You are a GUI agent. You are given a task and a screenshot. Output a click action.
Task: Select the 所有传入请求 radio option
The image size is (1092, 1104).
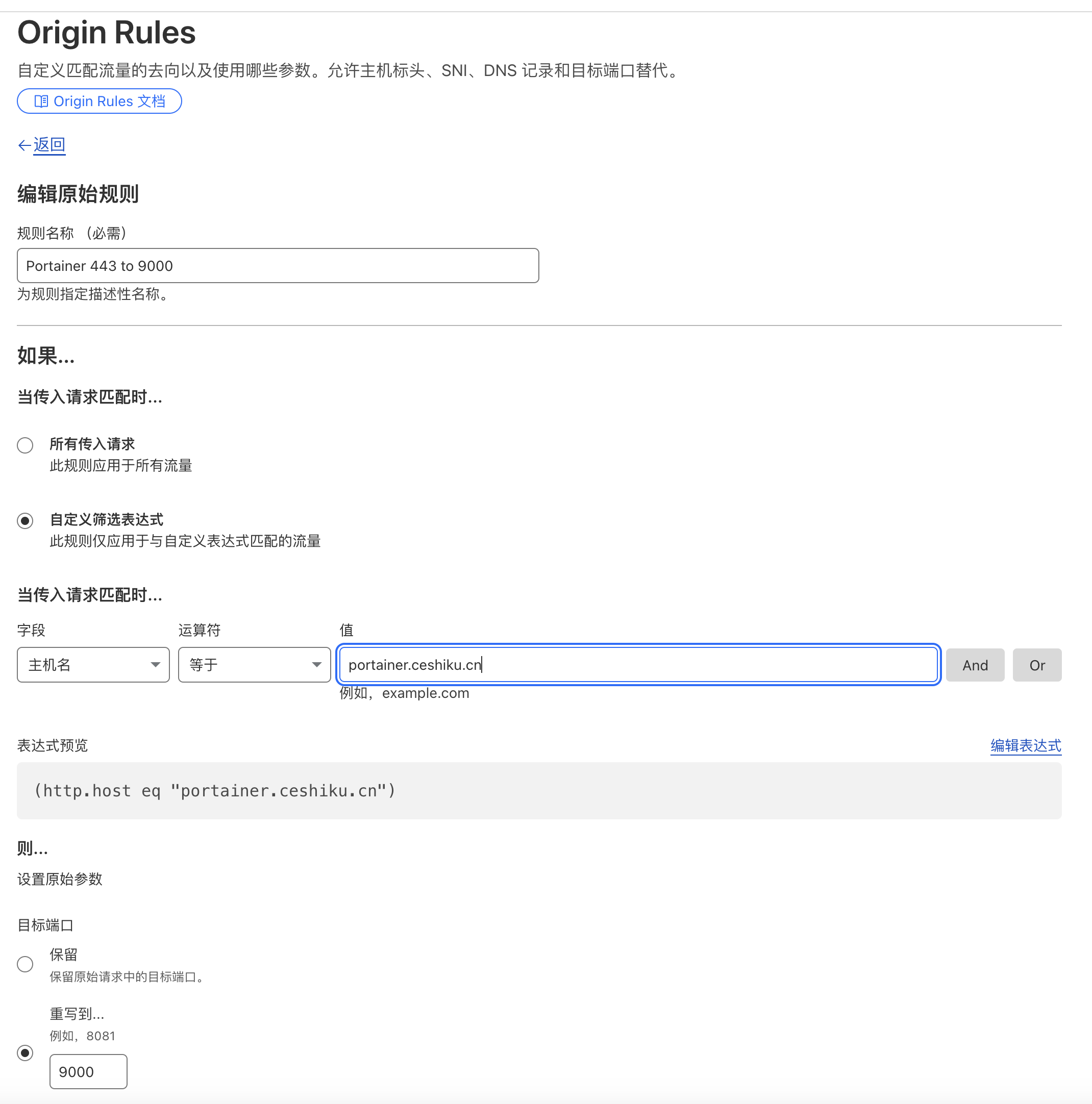coord(25,445)
